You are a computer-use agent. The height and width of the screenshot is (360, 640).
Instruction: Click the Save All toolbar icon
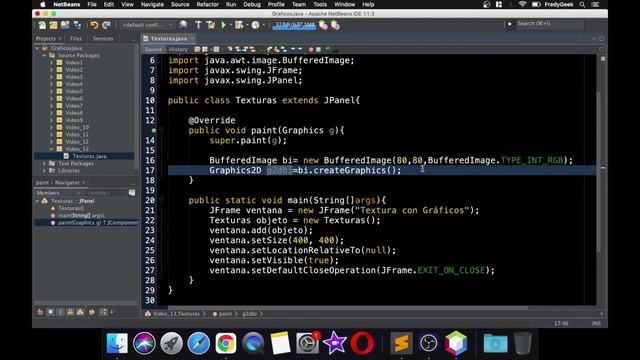(77, 25)
